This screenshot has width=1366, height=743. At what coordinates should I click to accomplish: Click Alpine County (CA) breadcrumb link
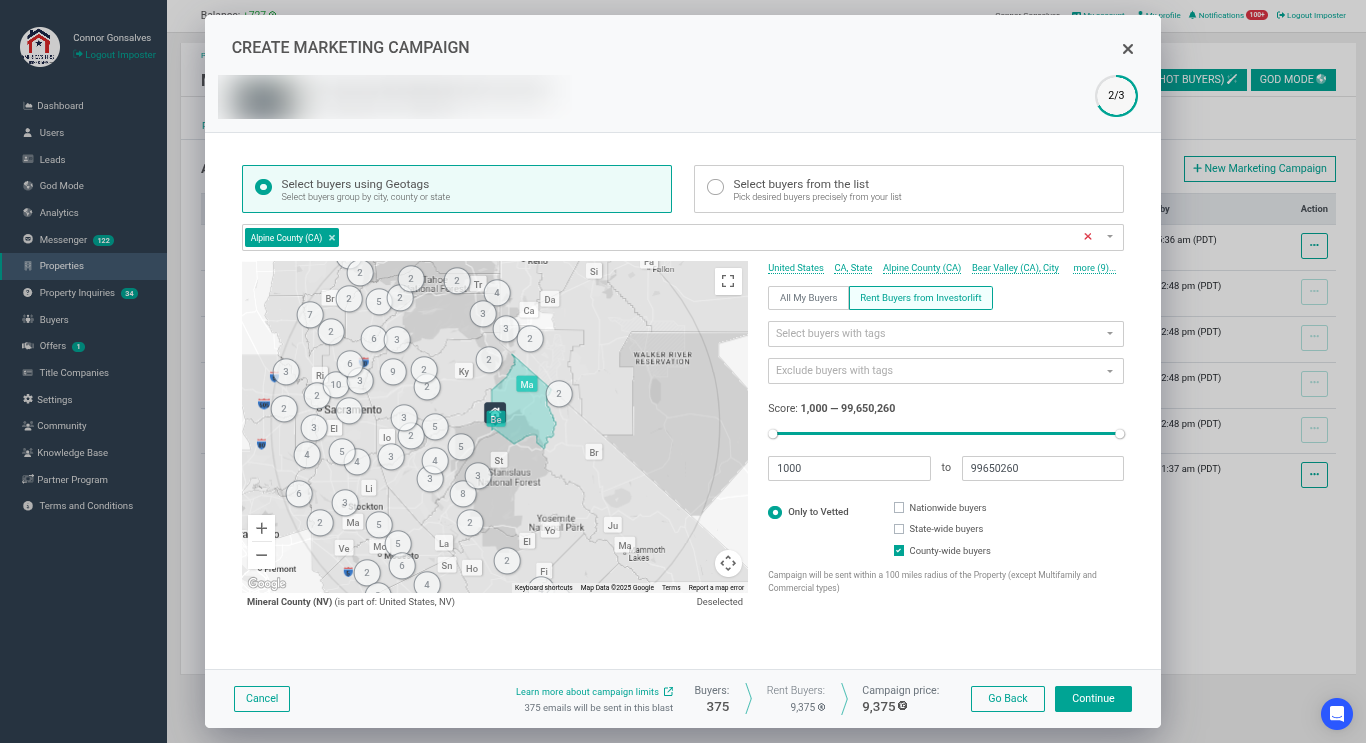(x=922, y=268)
